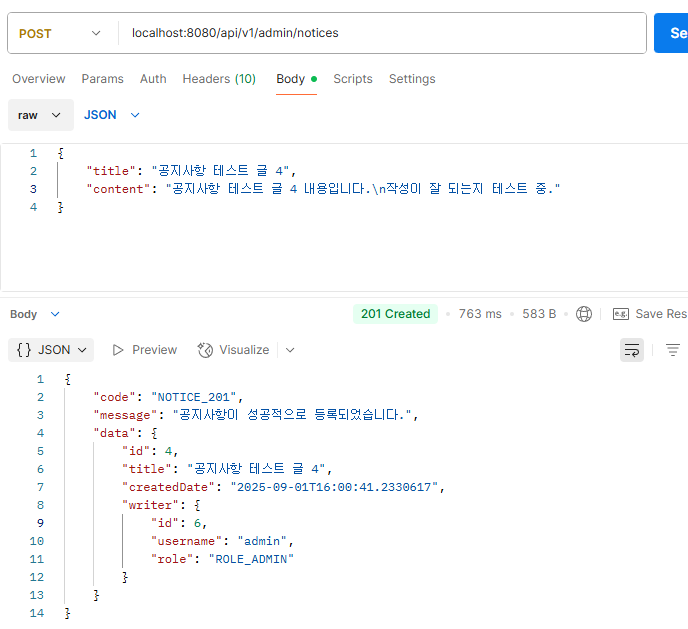
Task: Open the Visualize response view
Action: point(233,350)
